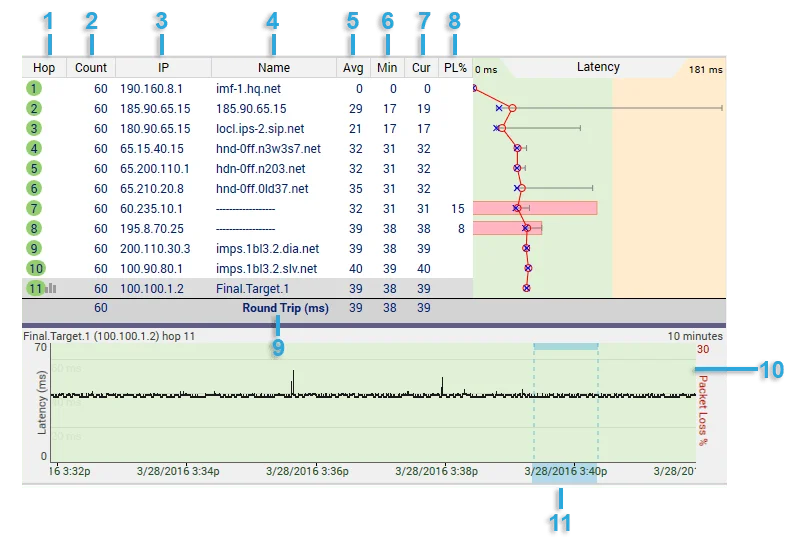Click the green hop 11 circle icon
This screenshot has width=793, height=544.
(35, 289)
